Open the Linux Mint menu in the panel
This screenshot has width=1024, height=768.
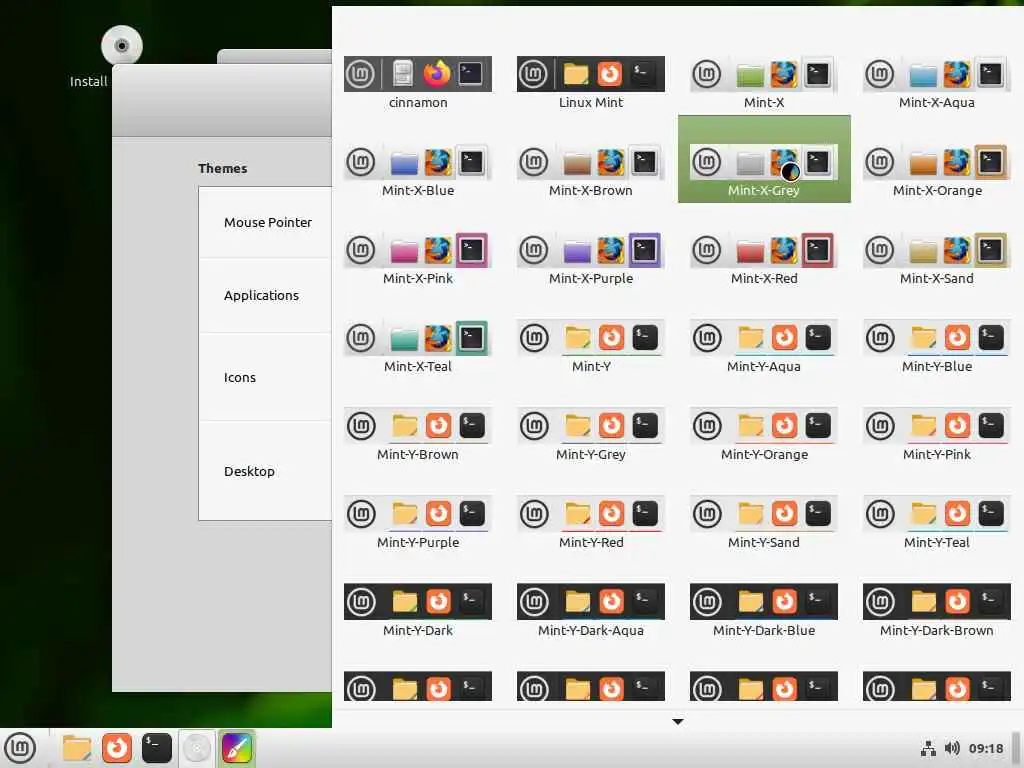[x=20, y=748]
